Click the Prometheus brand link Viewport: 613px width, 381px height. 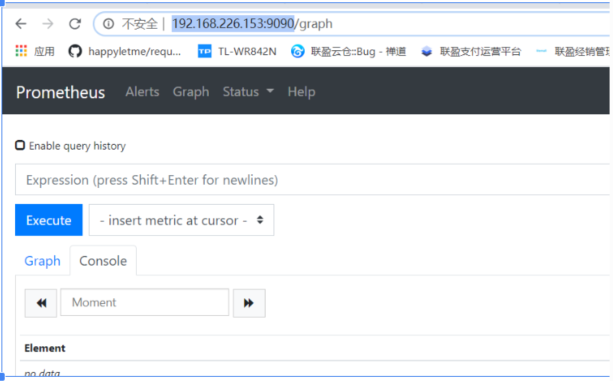61,93
